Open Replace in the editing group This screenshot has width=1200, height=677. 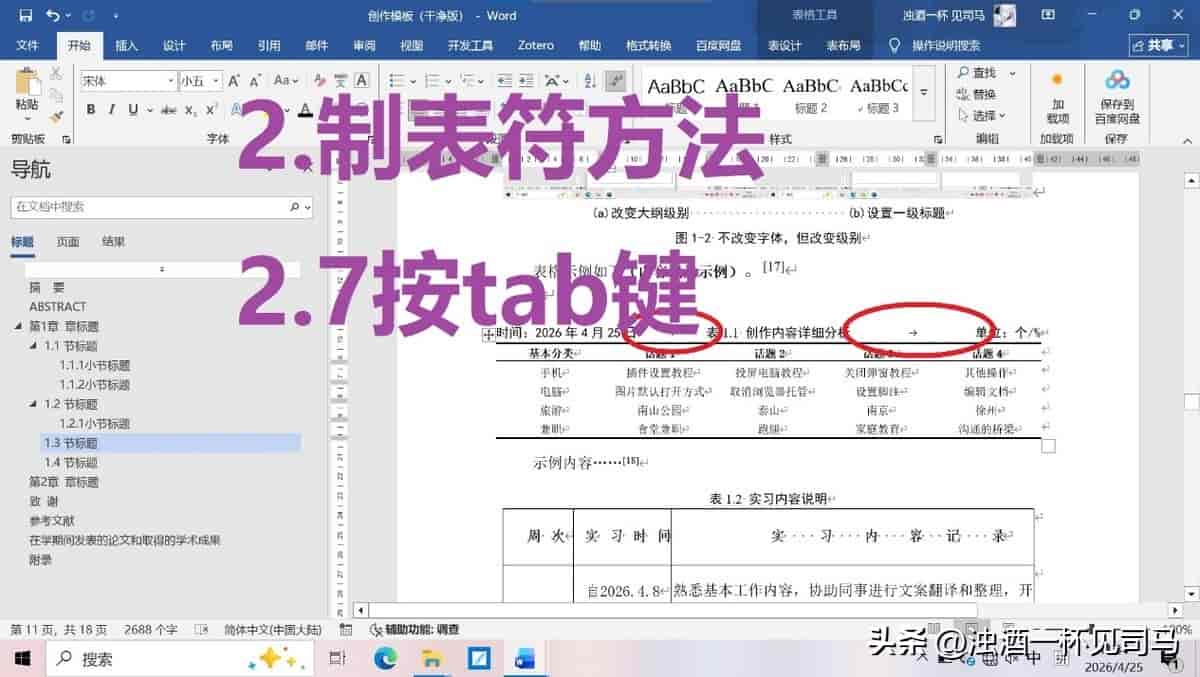976,94
